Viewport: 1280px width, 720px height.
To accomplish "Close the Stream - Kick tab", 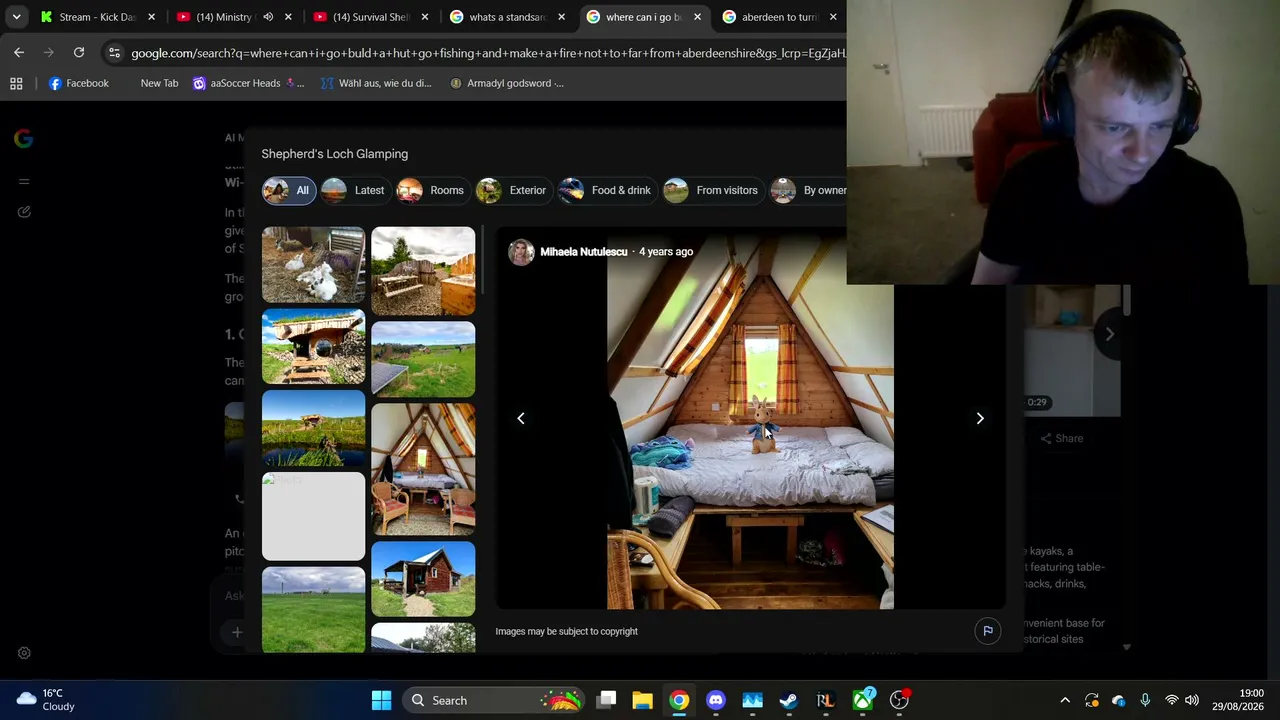I will coord(152,17).
